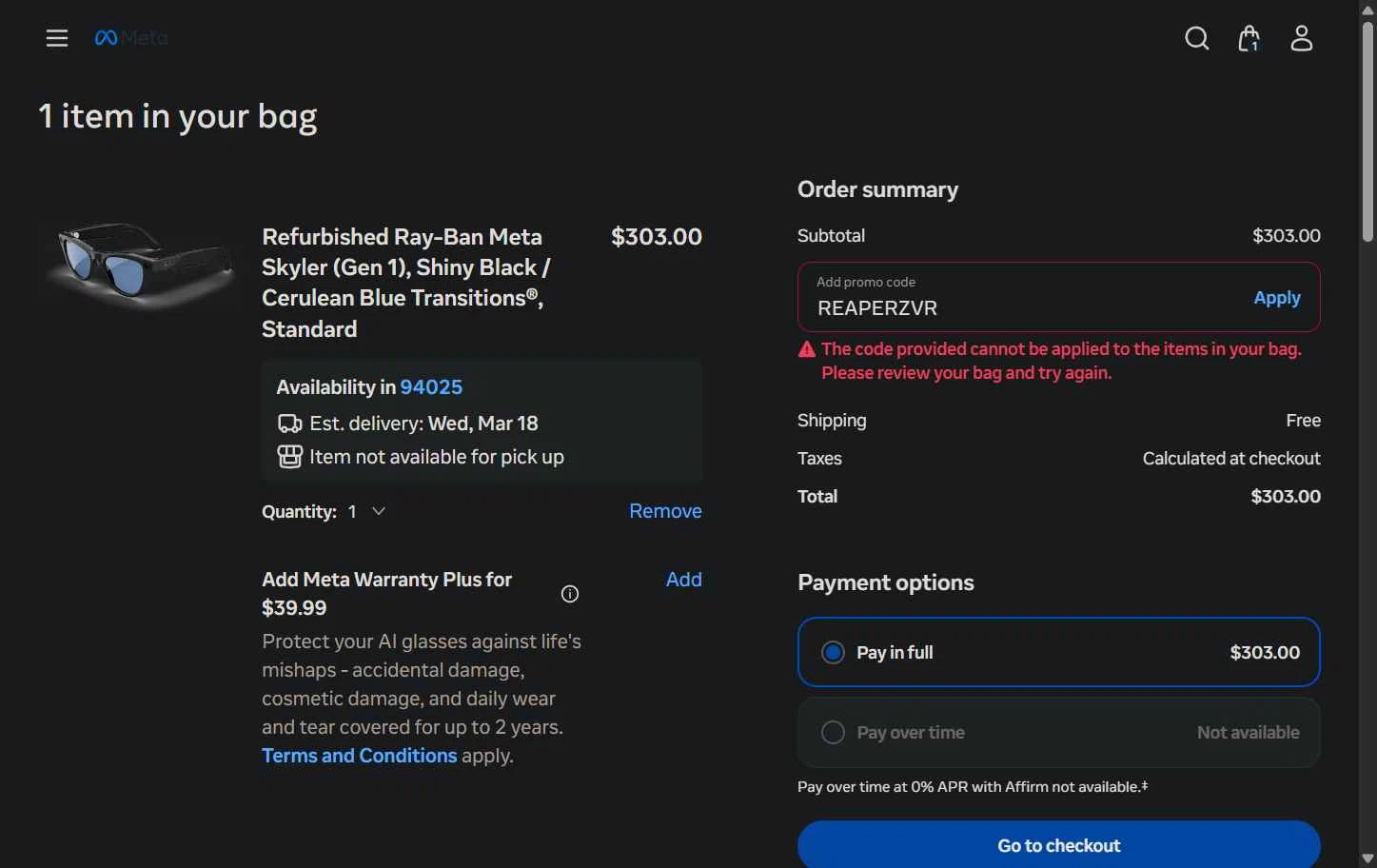Click 'Est. delivery: Wed, Mar 18' text
Viewport: 1377px width, 868px height.
[x=423, y=424]
